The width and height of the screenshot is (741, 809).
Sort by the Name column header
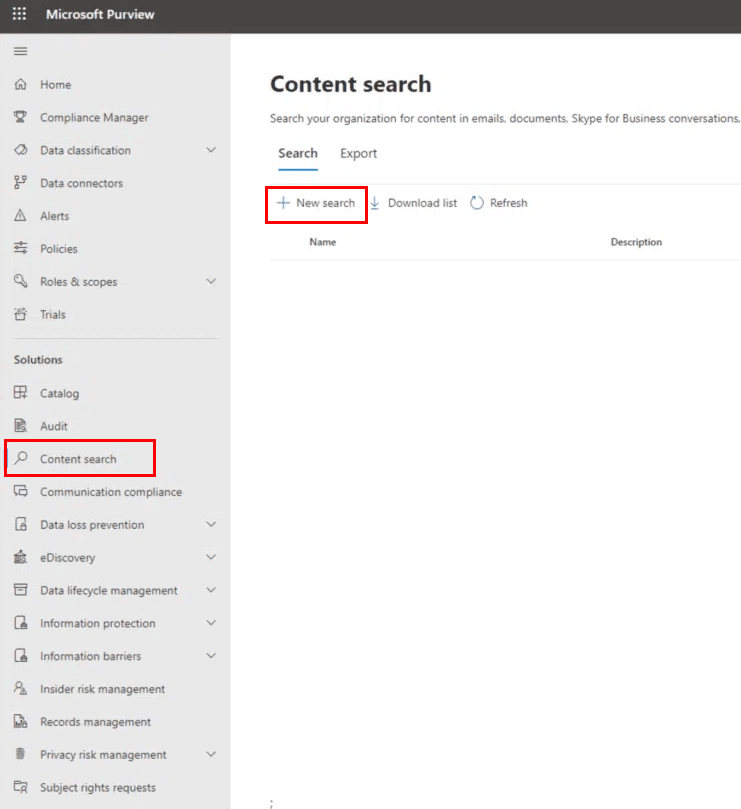click(322, 242)
